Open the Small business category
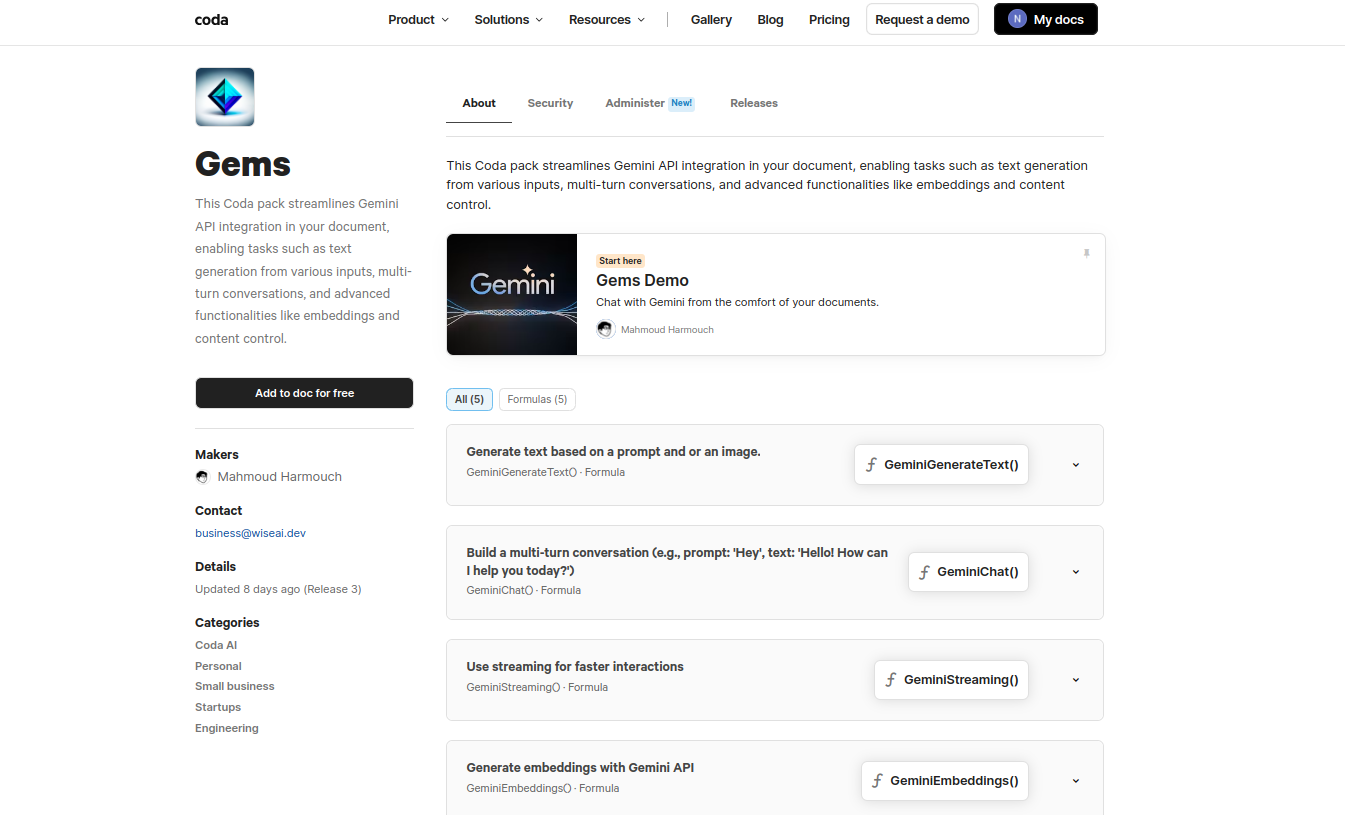 pyautogui.click(x=234, y=686)
